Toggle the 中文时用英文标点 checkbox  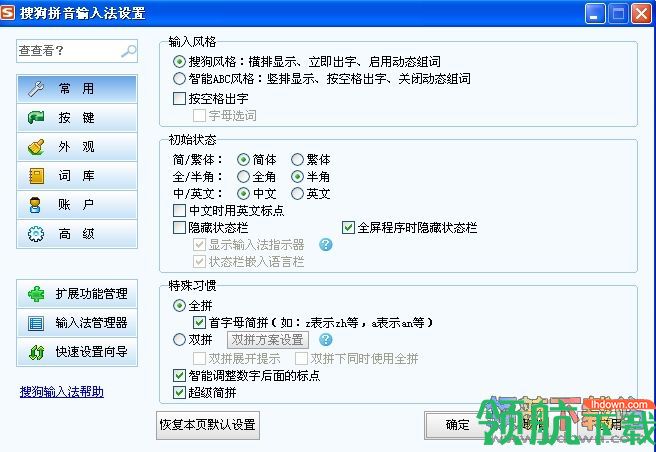tap(179, 211)
